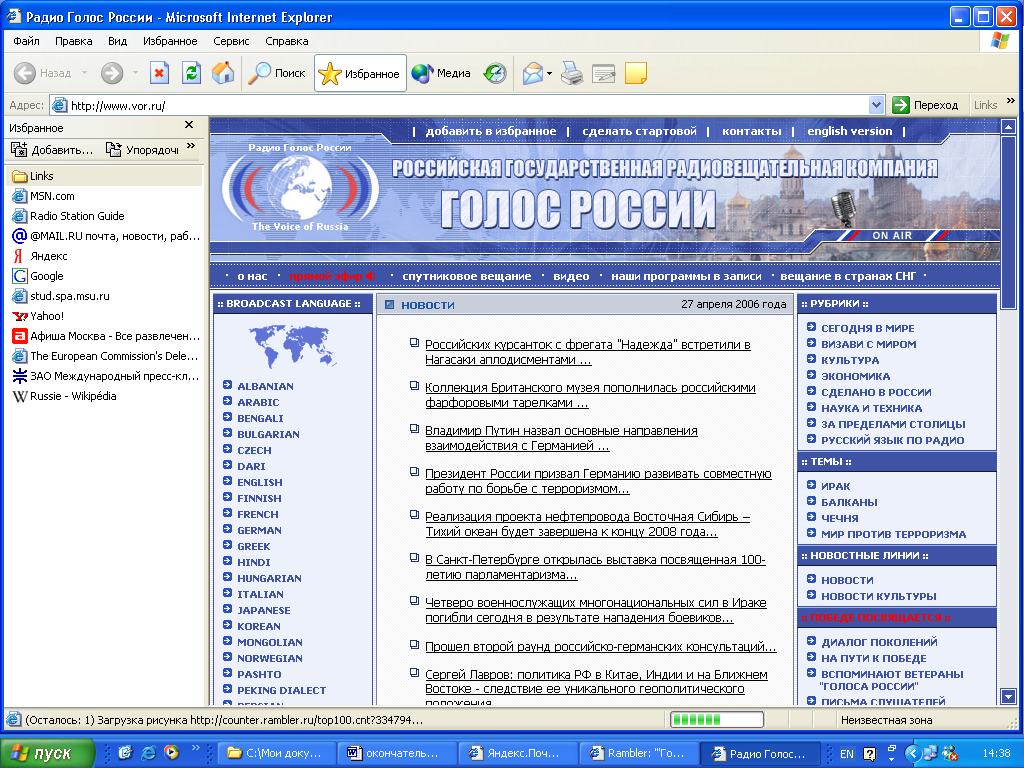This screenshot has height=768, width=1024.
Task: Open the Вид menu
Action: [118, 41]
